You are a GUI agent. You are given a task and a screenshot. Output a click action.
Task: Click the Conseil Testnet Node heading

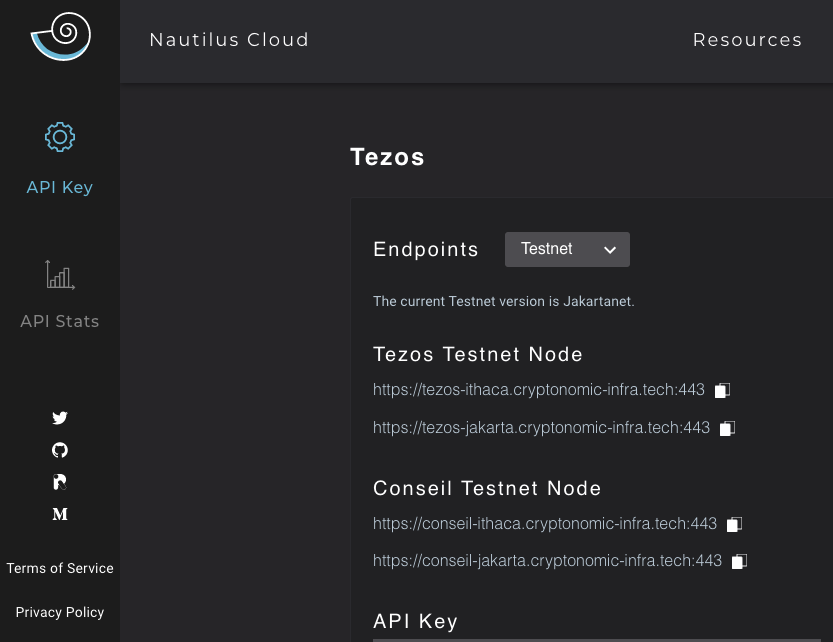click(487, 488)
